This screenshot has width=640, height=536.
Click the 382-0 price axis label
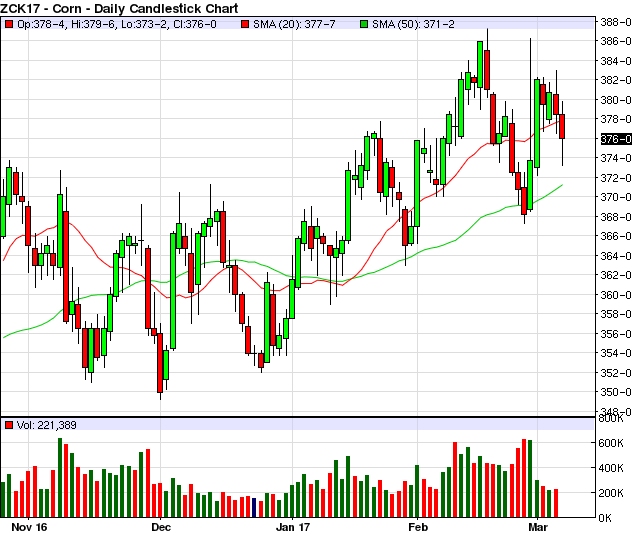(616, 80)
